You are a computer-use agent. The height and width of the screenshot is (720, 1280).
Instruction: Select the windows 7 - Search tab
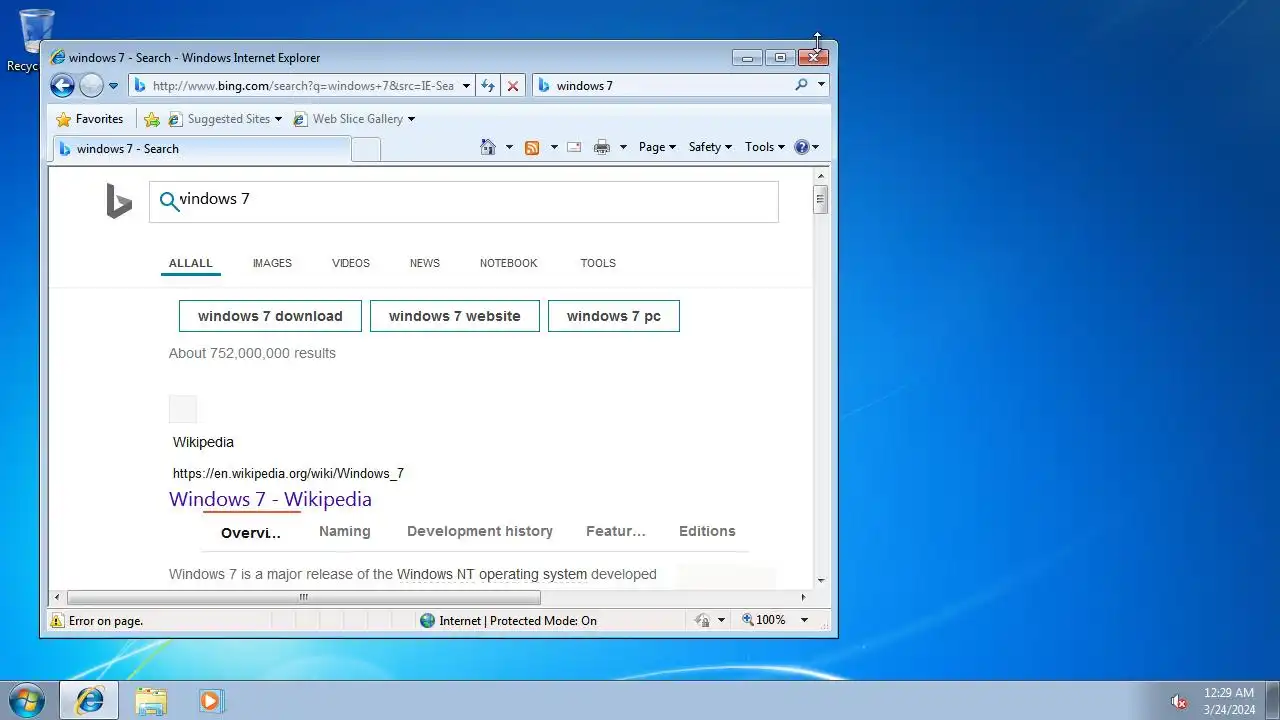pyautogui.click(x=201, y=149)
